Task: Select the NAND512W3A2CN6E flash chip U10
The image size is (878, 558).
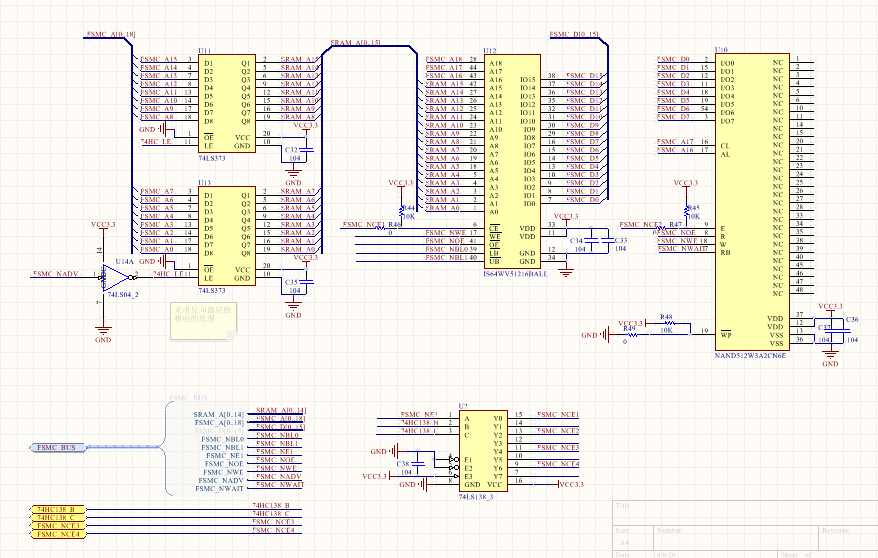Action: tap(752, 202)
